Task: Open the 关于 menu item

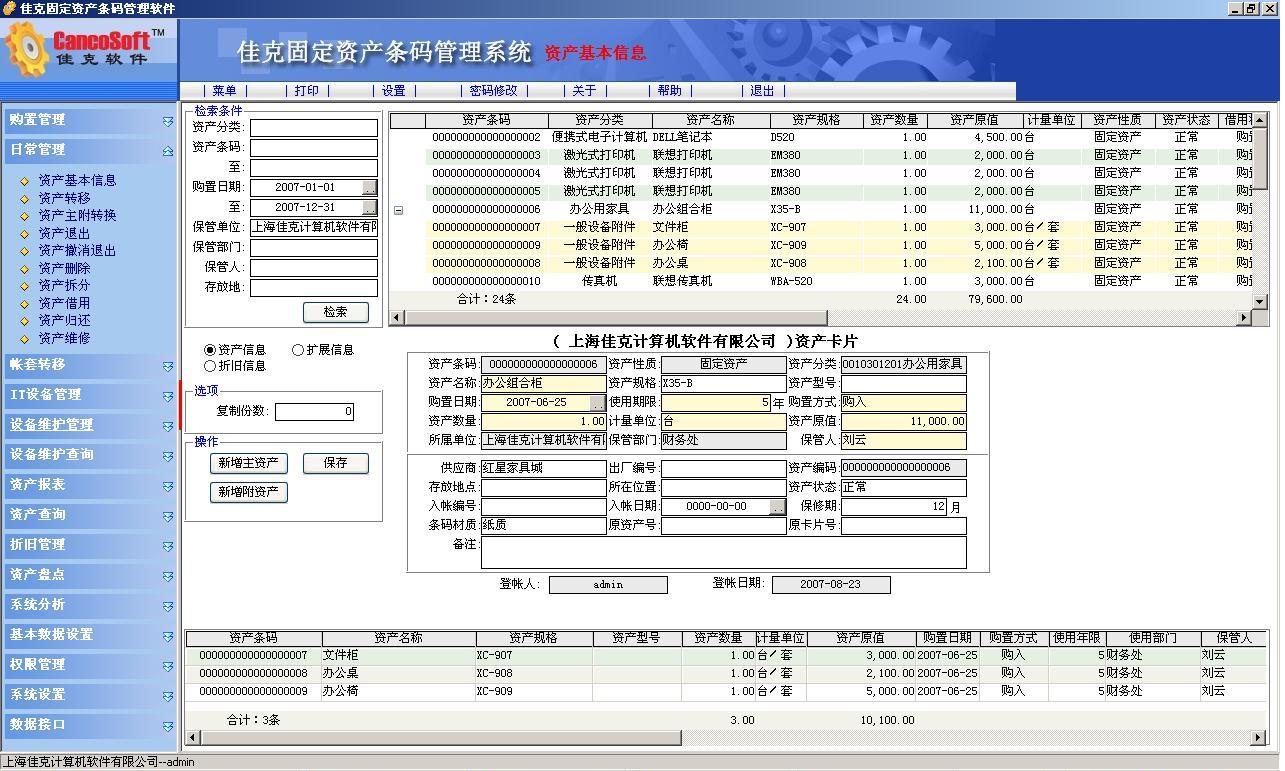Action: click(x=584, y=91)
